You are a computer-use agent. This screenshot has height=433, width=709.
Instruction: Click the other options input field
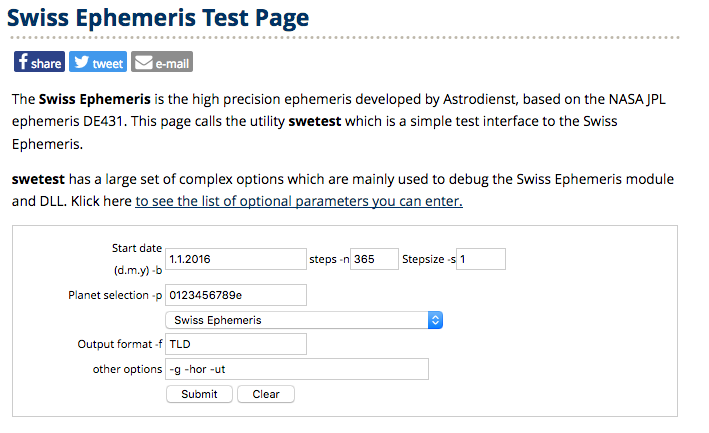296,369
